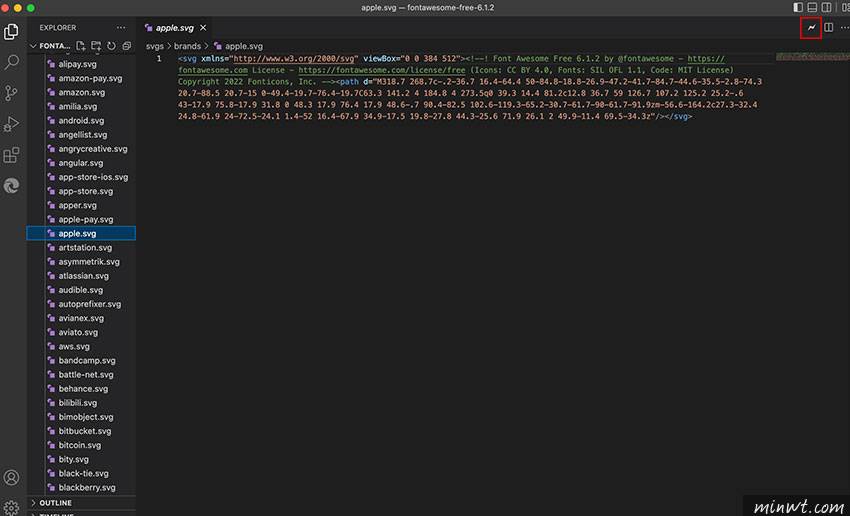Click the Split Editor Right icon
This screenshot has height=516, width=850.
828,28
